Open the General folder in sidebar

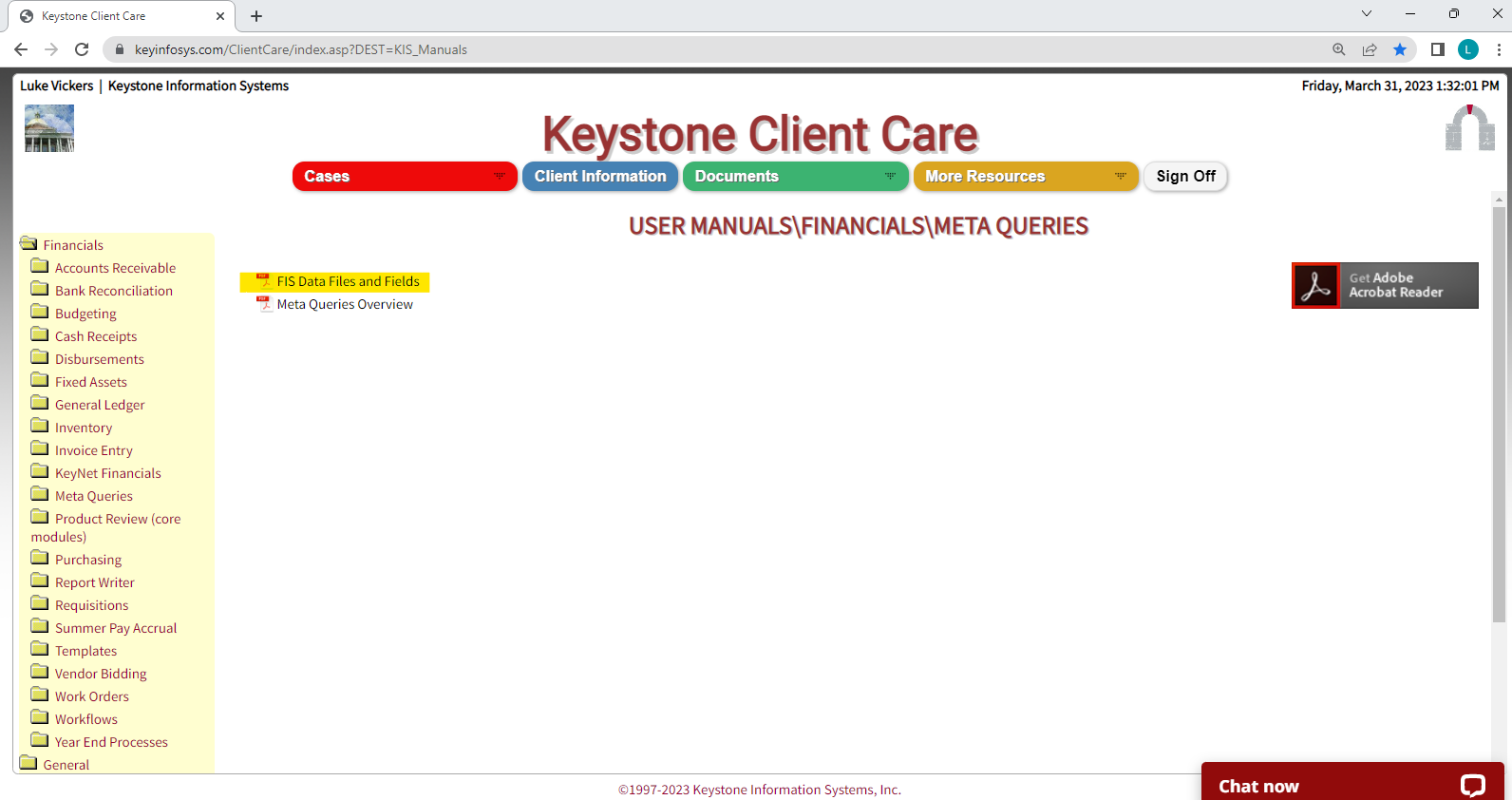click(66, 765)
